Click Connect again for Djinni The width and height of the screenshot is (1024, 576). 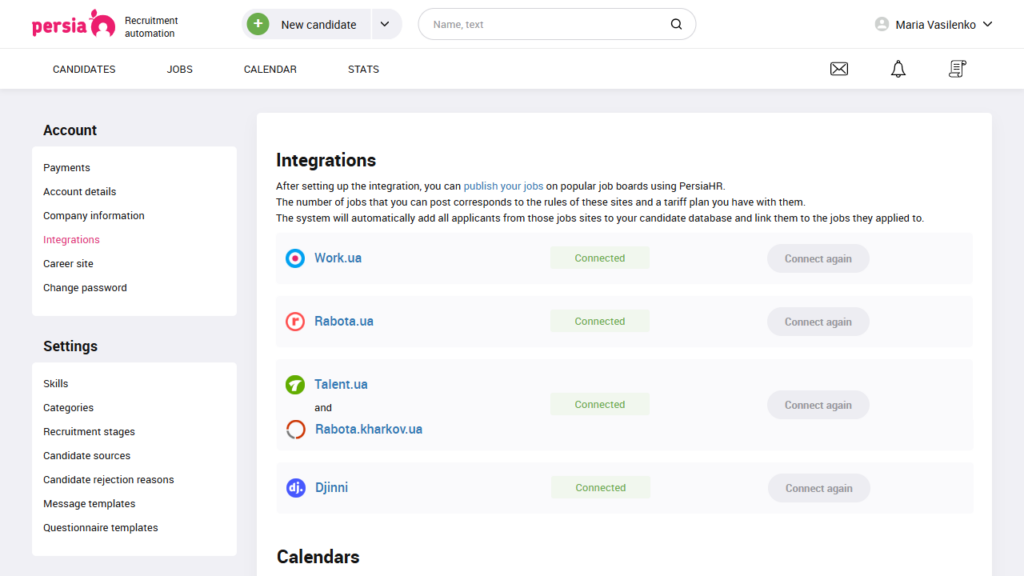818,488
